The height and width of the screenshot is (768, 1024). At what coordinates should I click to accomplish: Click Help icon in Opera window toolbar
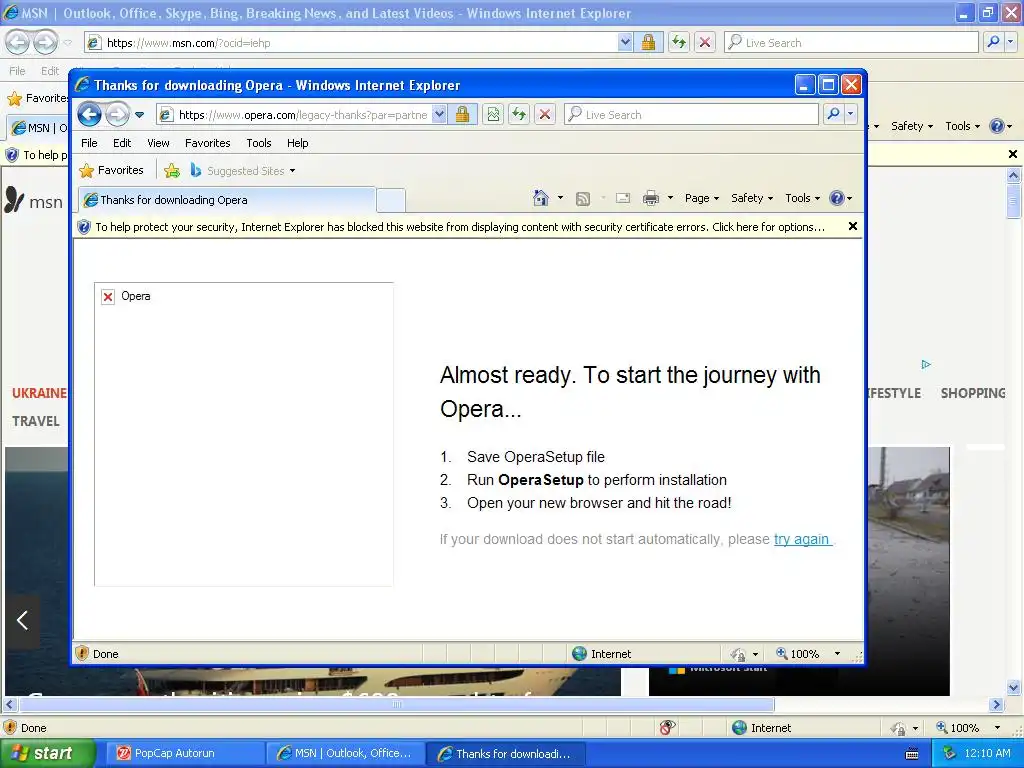click(837, 198)
